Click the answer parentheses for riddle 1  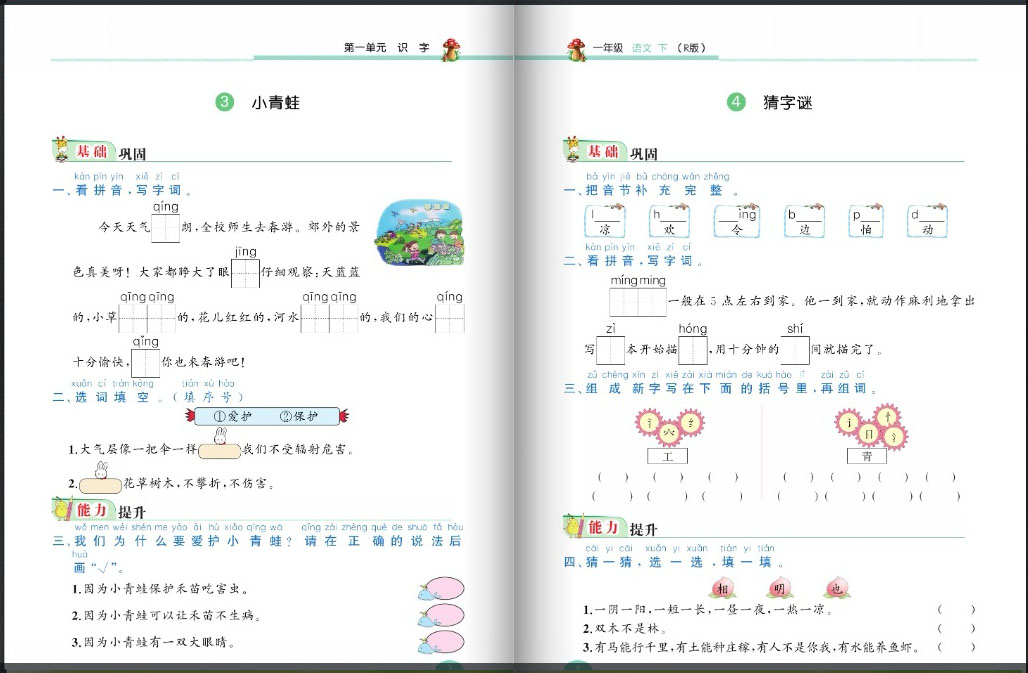click(x=955, y=609)
